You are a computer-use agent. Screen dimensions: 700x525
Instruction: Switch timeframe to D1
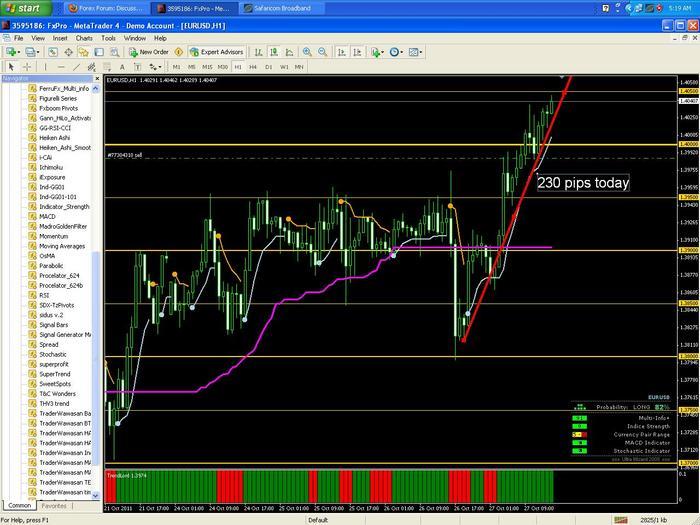(268, 67)
